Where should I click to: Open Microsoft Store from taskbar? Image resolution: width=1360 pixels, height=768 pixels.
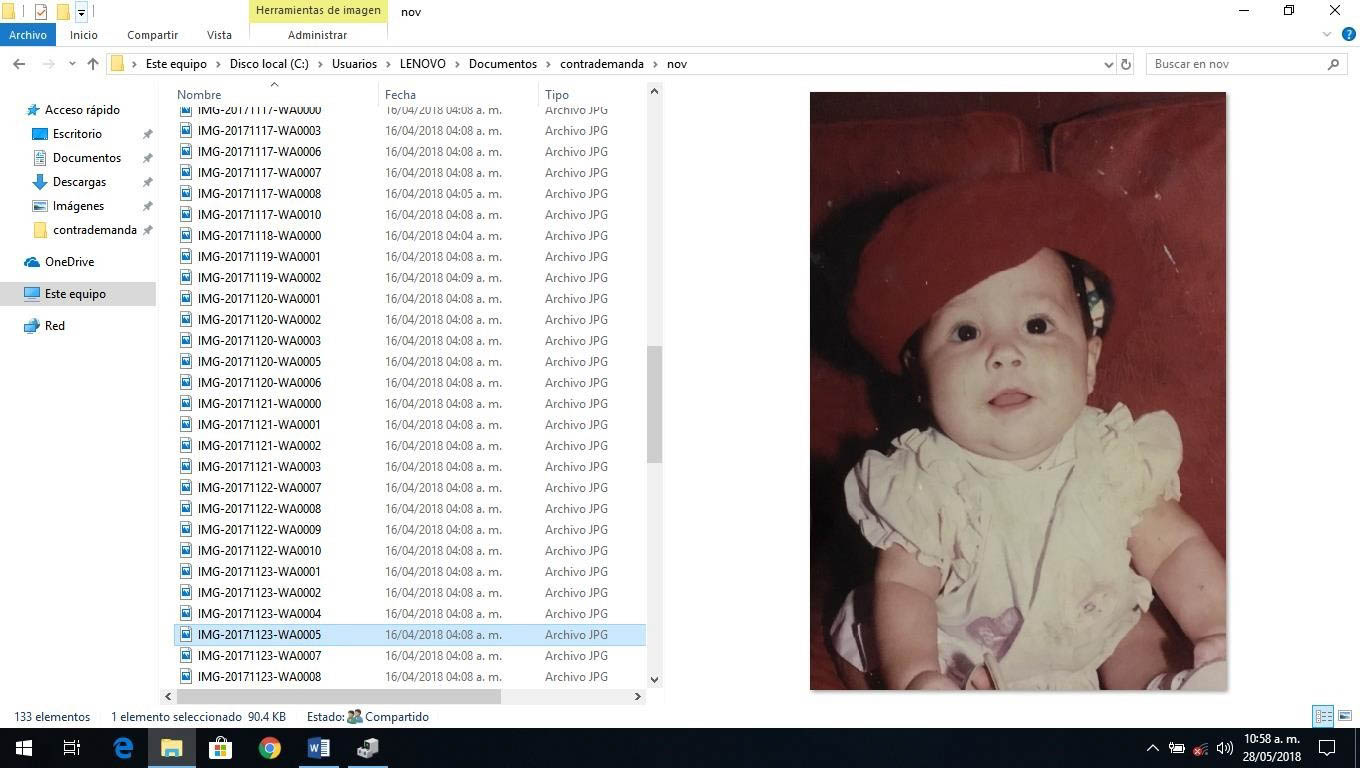pos(221,748)
